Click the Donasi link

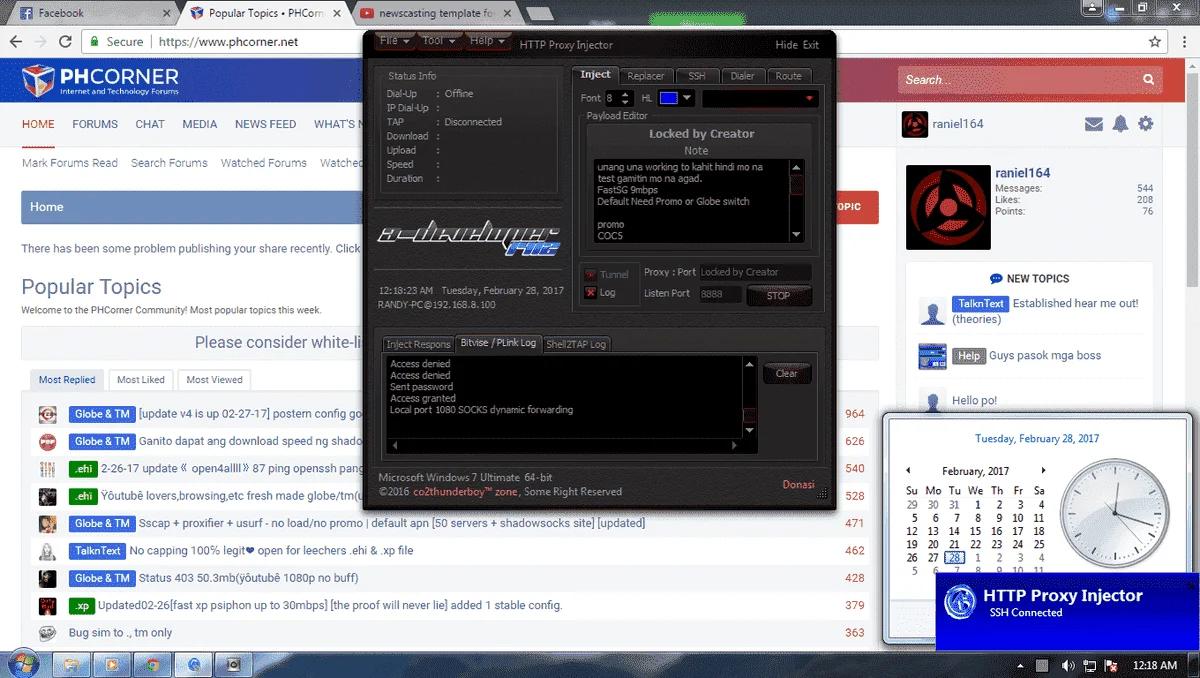[798, 484]
